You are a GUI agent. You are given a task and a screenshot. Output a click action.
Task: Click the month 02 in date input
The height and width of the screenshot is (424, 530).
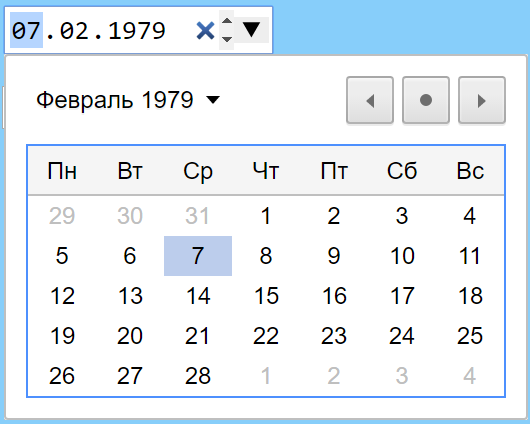[x=76, y=30]
